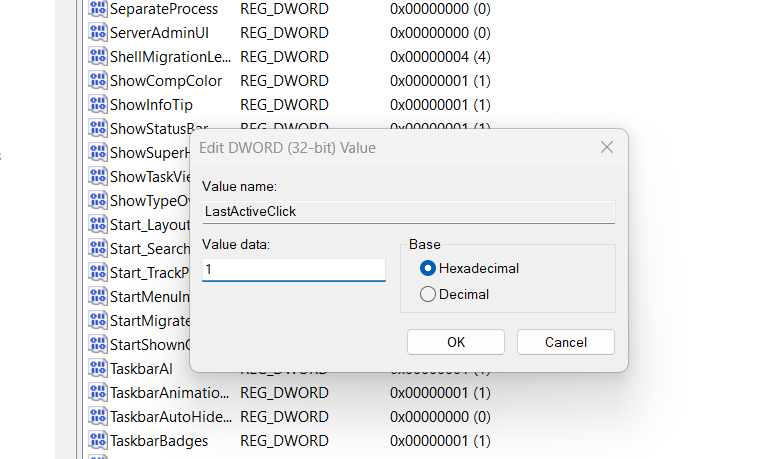
Task: Select the StartMenuInit registry value
Action: [x=150, y=297]
